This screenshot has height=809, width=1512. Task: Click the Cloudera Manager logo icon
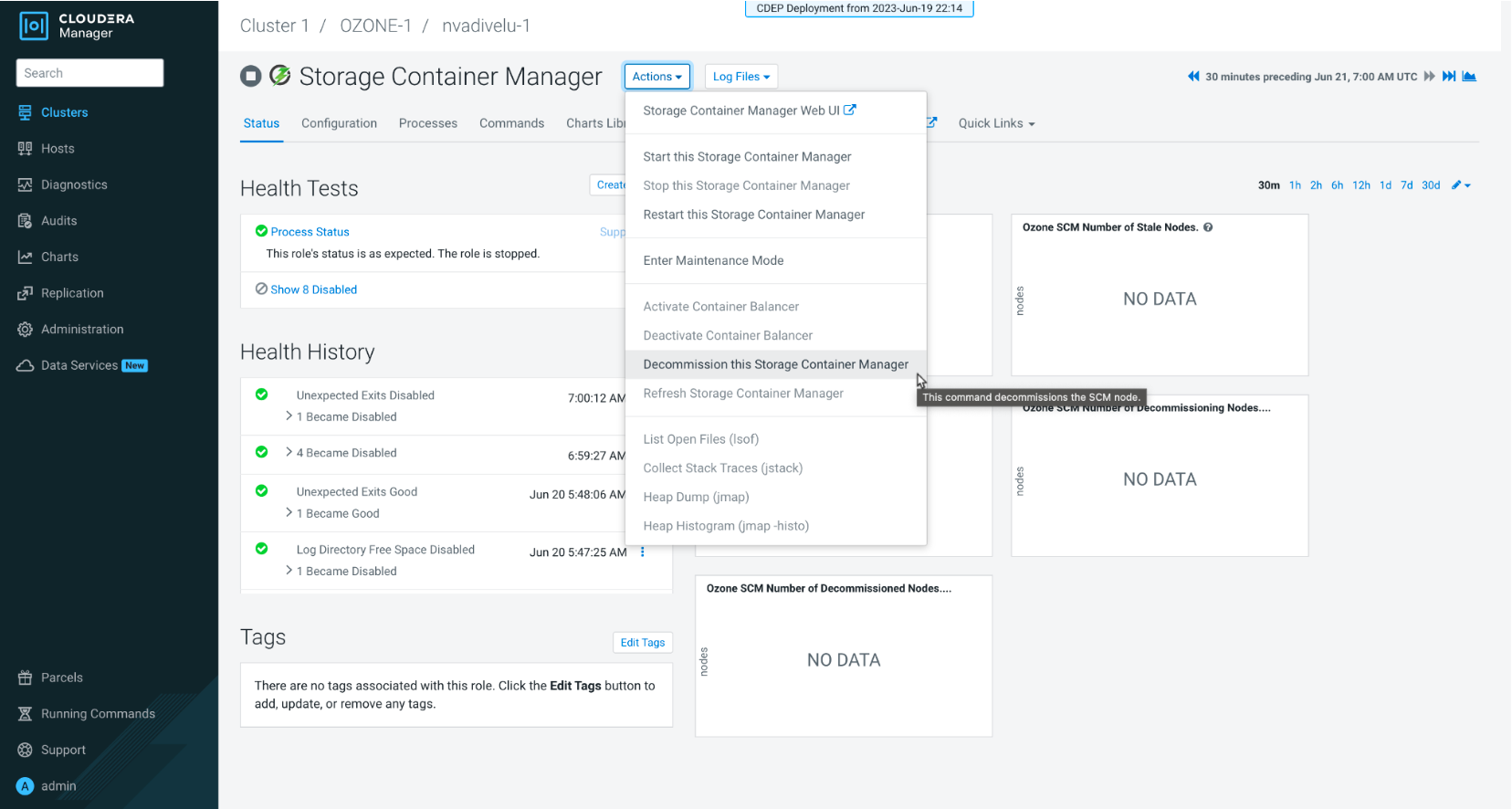[34, 26]
